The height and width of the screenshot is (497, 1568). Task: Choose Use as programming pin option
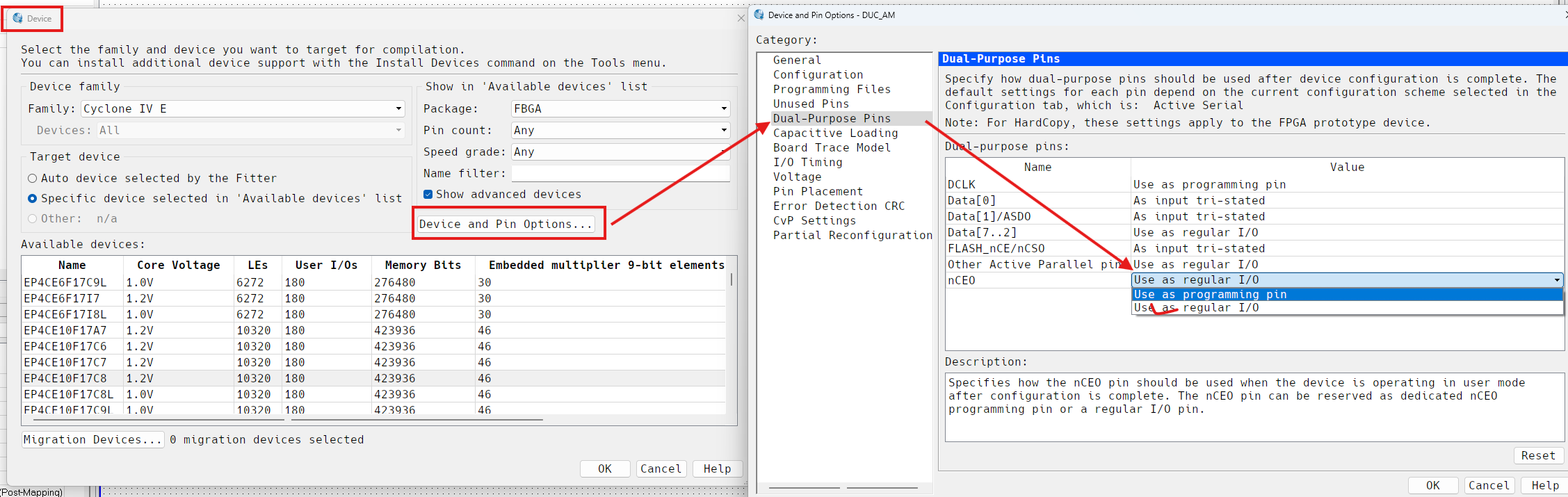click(x=1347, y=295)
